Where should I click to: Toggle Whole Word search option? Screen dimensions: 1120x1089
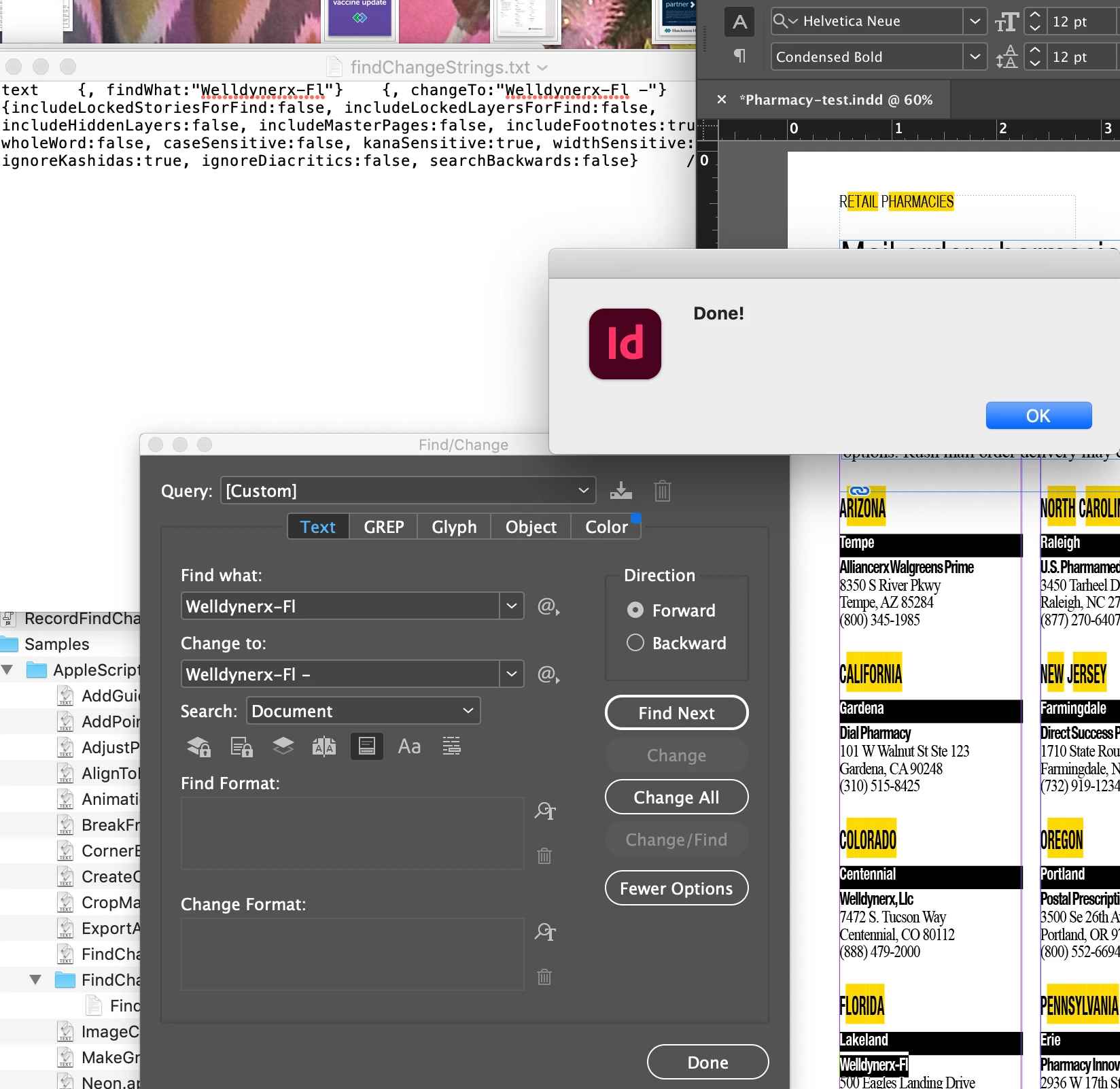[451, 746]
